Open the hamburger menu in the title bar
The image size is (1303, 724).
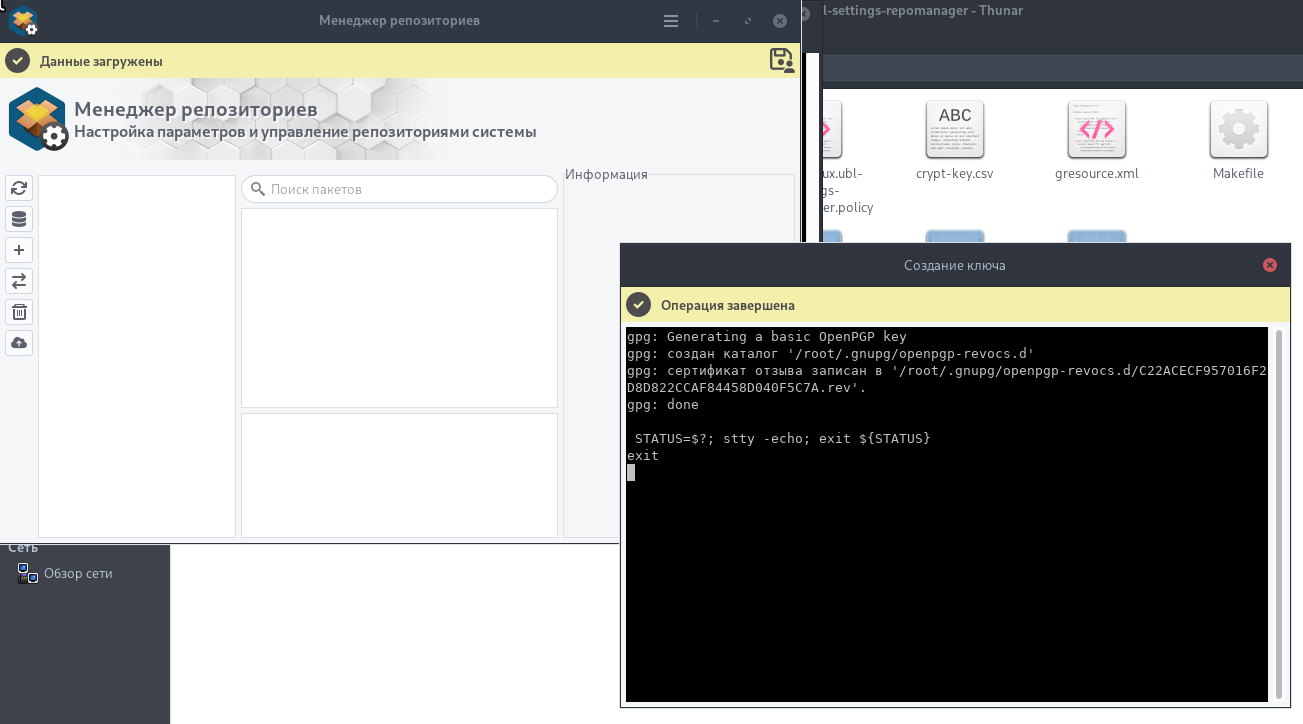(671, 21)
